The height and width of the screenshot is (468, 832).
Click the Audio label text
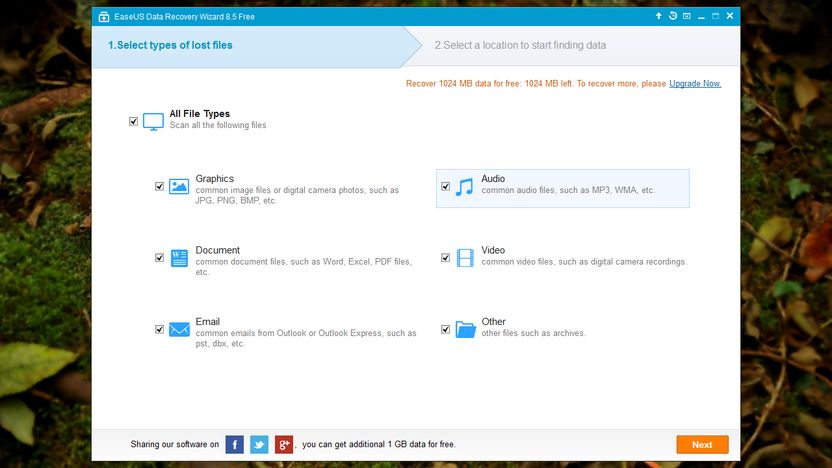[x=493, y=178]
